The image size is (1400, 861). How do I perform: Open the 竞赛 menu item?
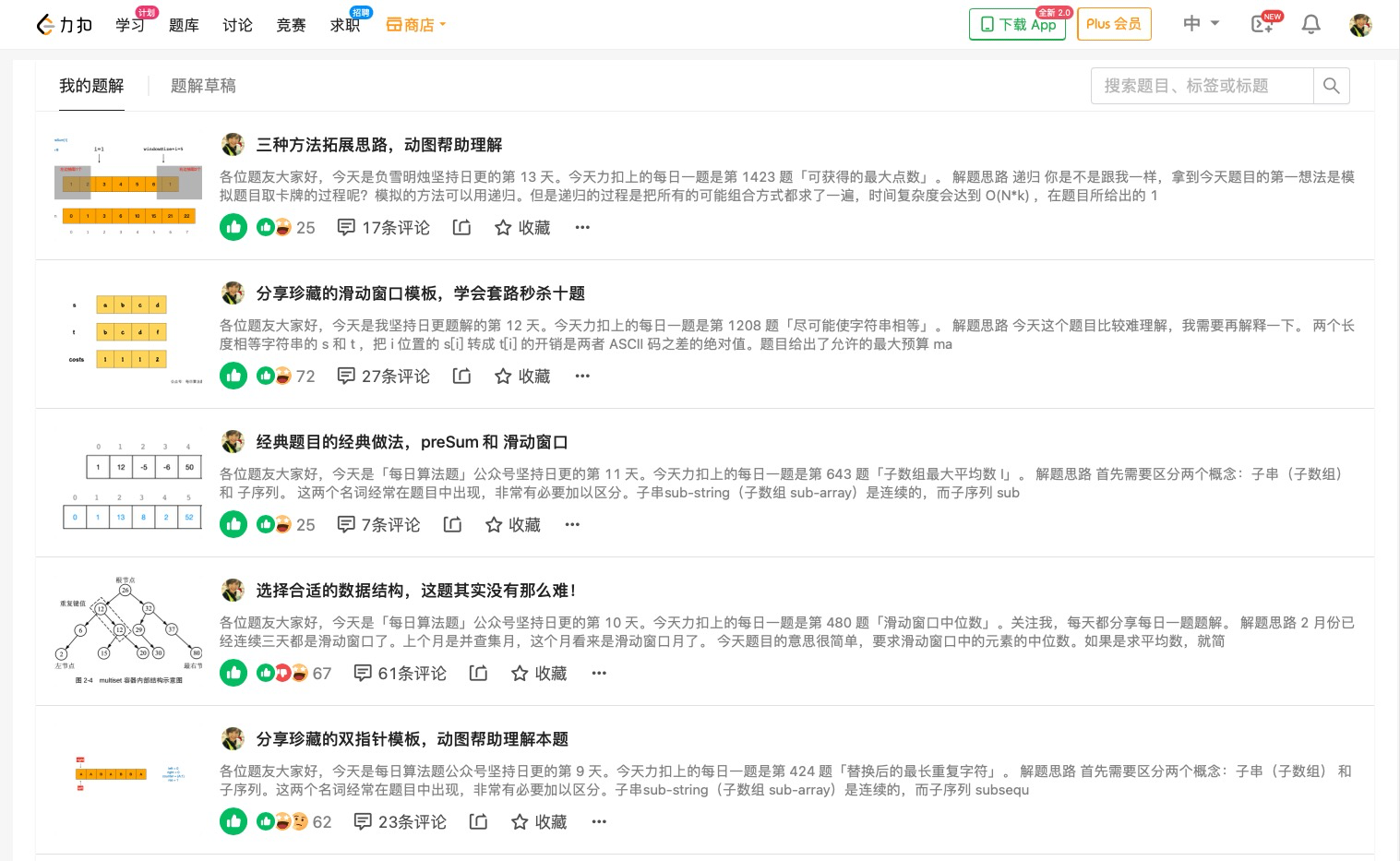click(x=291, y=25)
